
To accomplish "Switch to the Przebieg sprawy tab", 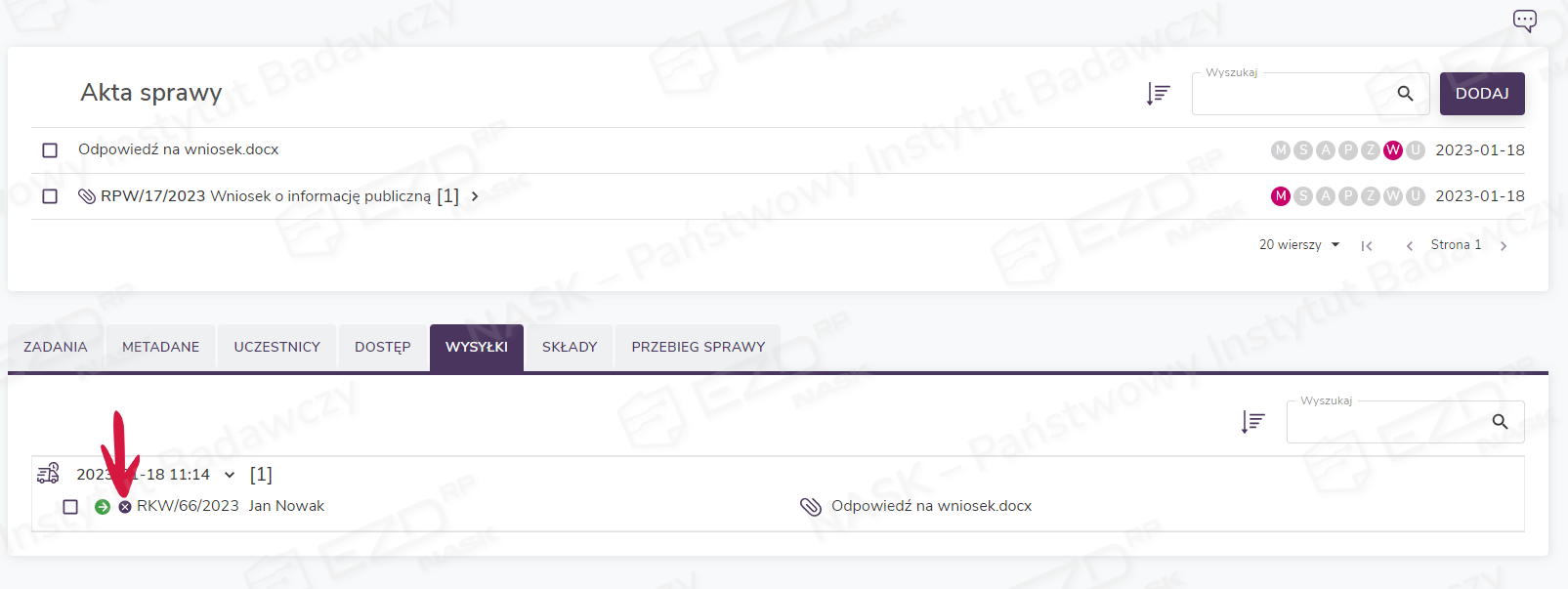I will (x=698, y=347).
